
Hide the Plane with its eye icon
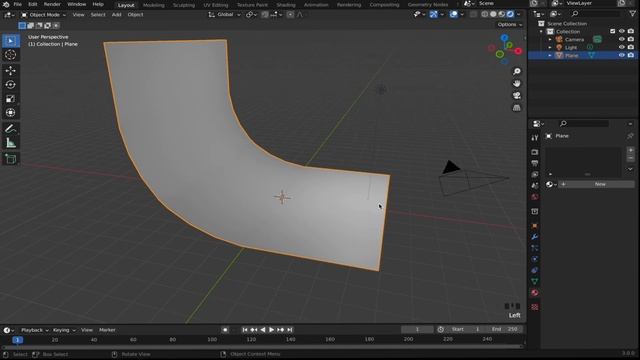[x=622, y=55]
